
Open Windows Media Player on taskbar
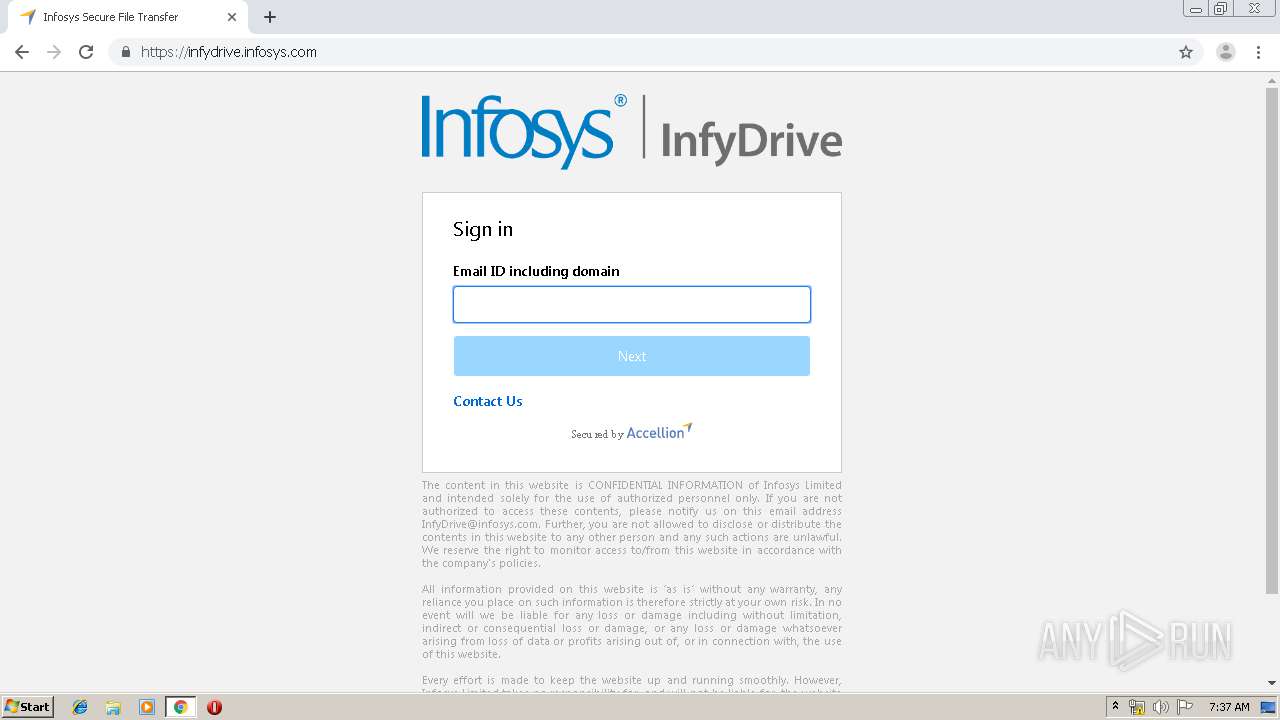coord(147,707)
